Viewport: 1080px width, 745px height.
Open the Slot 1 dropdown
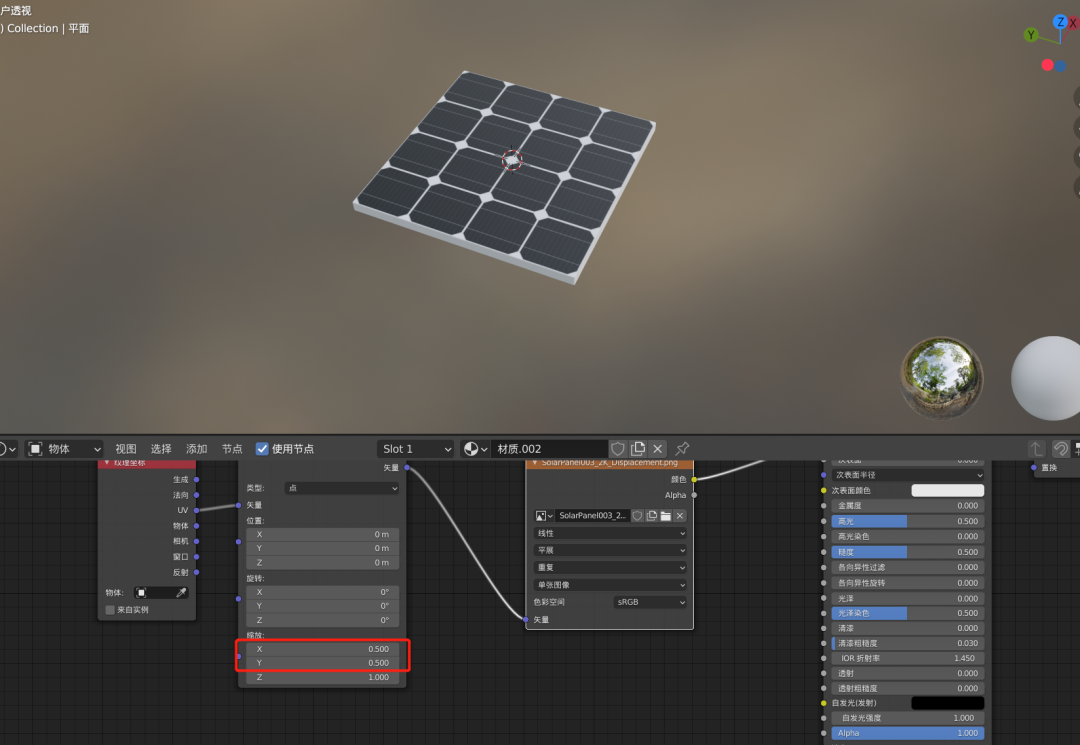(x=416, y=449)
